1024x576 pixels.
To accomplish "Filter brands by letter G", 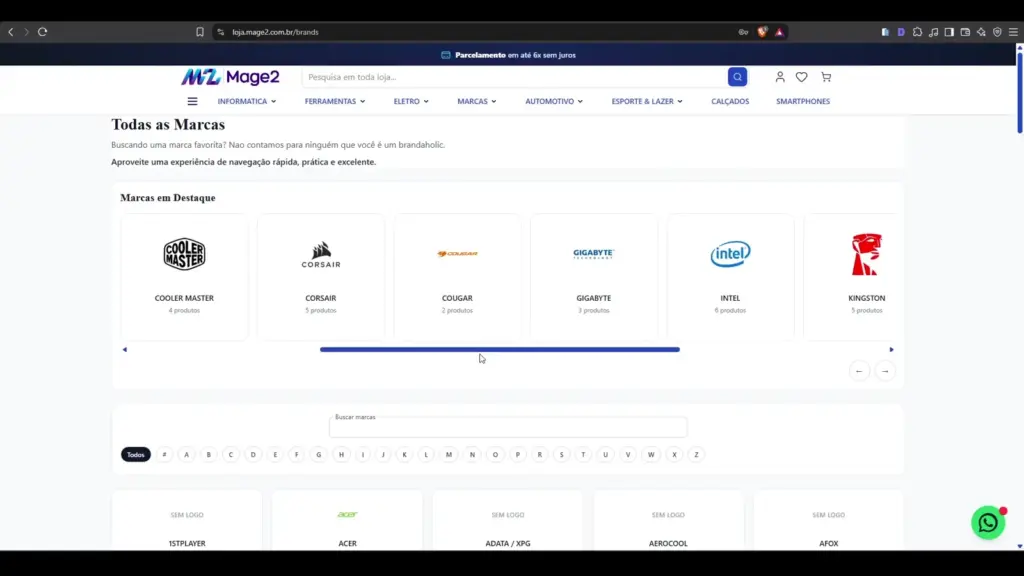I will click(x=319, y=455).
